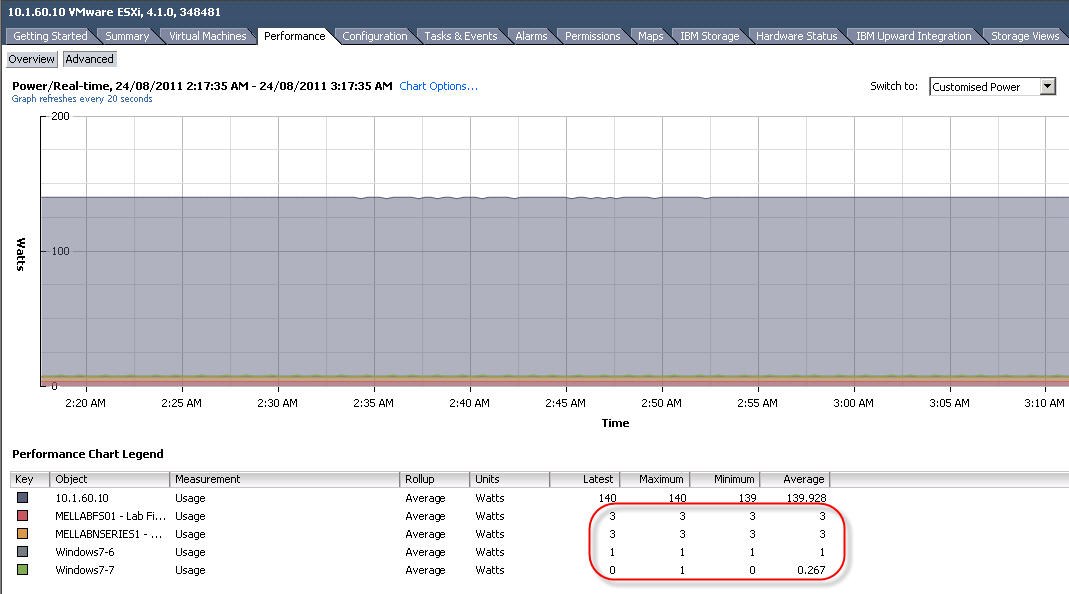Open the Switch to chart dropdown
This screenshot has width=1069, height=594.
tap(1047, 87)
